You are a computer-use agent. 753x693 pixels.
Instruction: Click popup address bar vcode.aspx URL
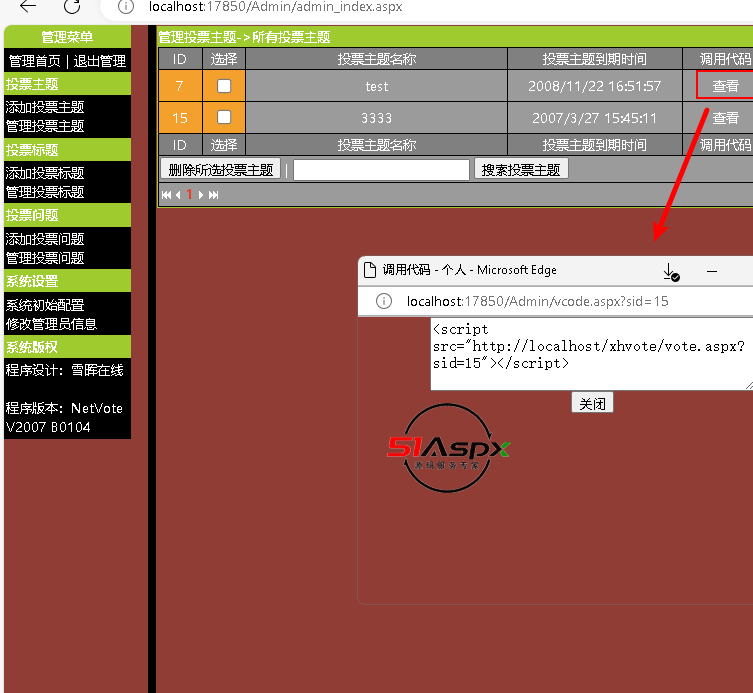tap(537, 301)
